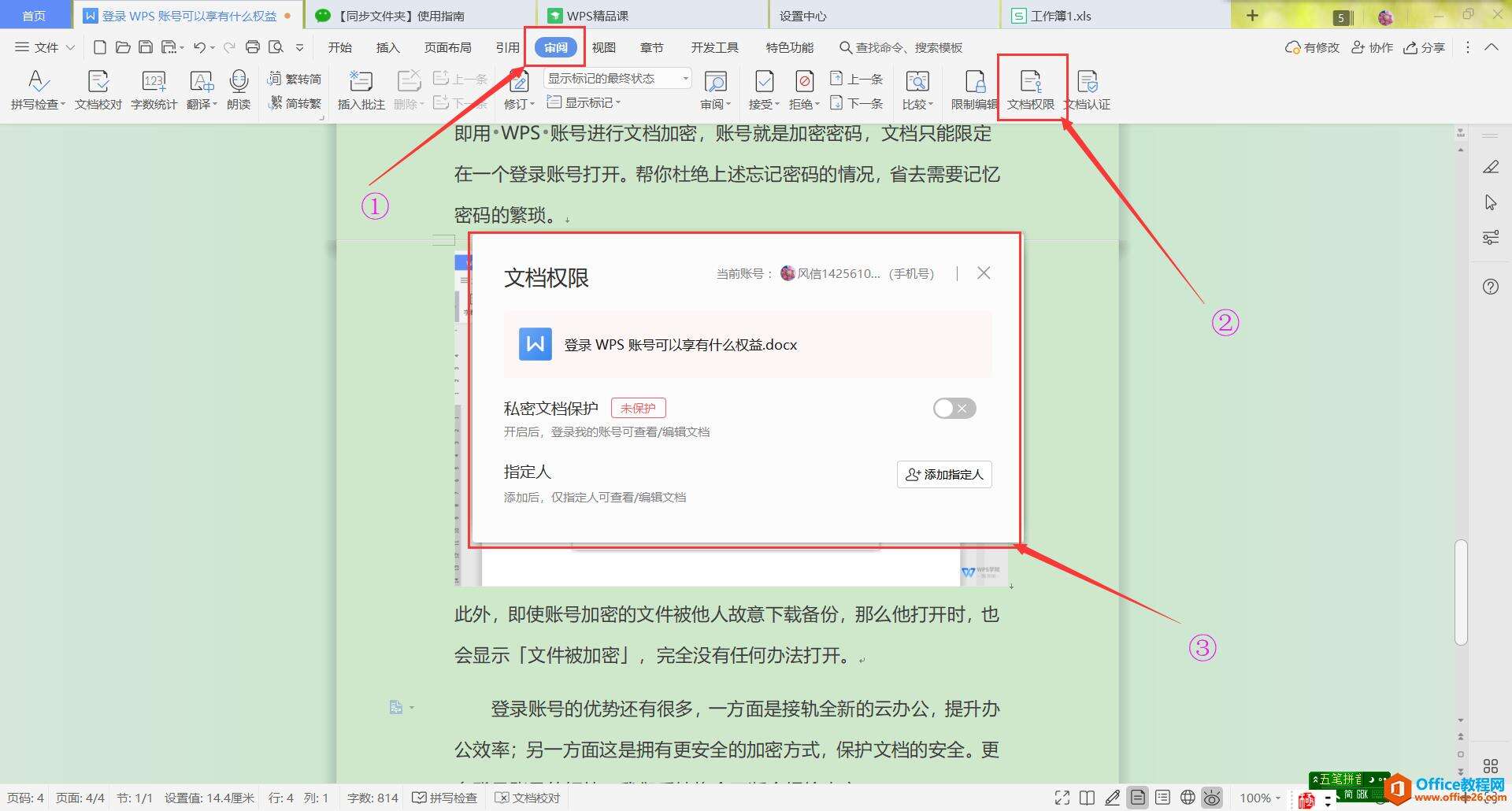Collapse the ribbon with the chevron

[x=1492, y=47]
